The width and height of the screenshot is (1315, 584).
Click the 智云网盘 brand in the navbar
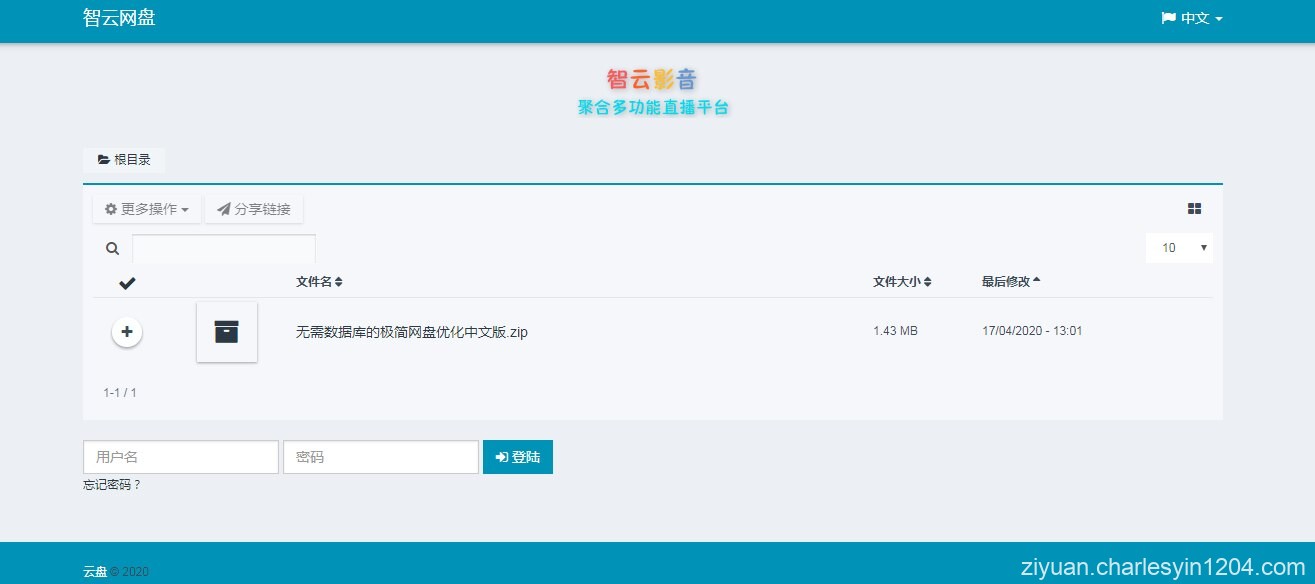(119, 17)
